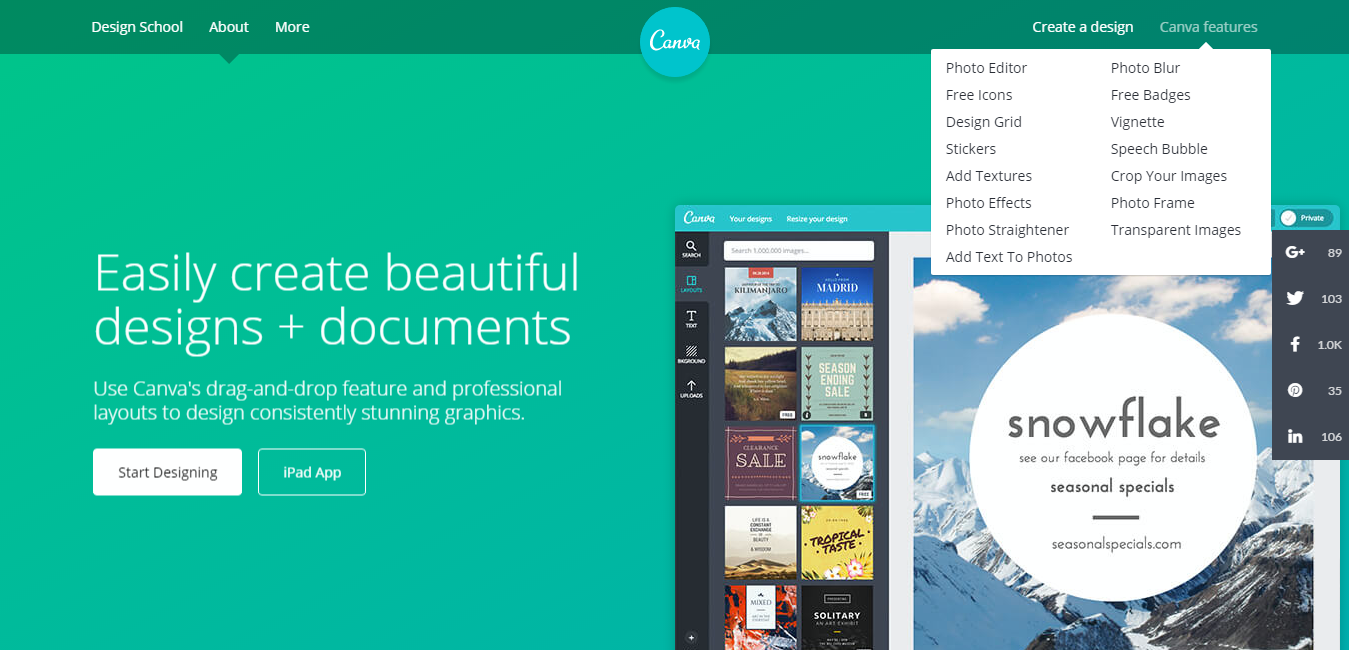
Task: Open Uploads in the editor sidebar
Action: (691, 389)
